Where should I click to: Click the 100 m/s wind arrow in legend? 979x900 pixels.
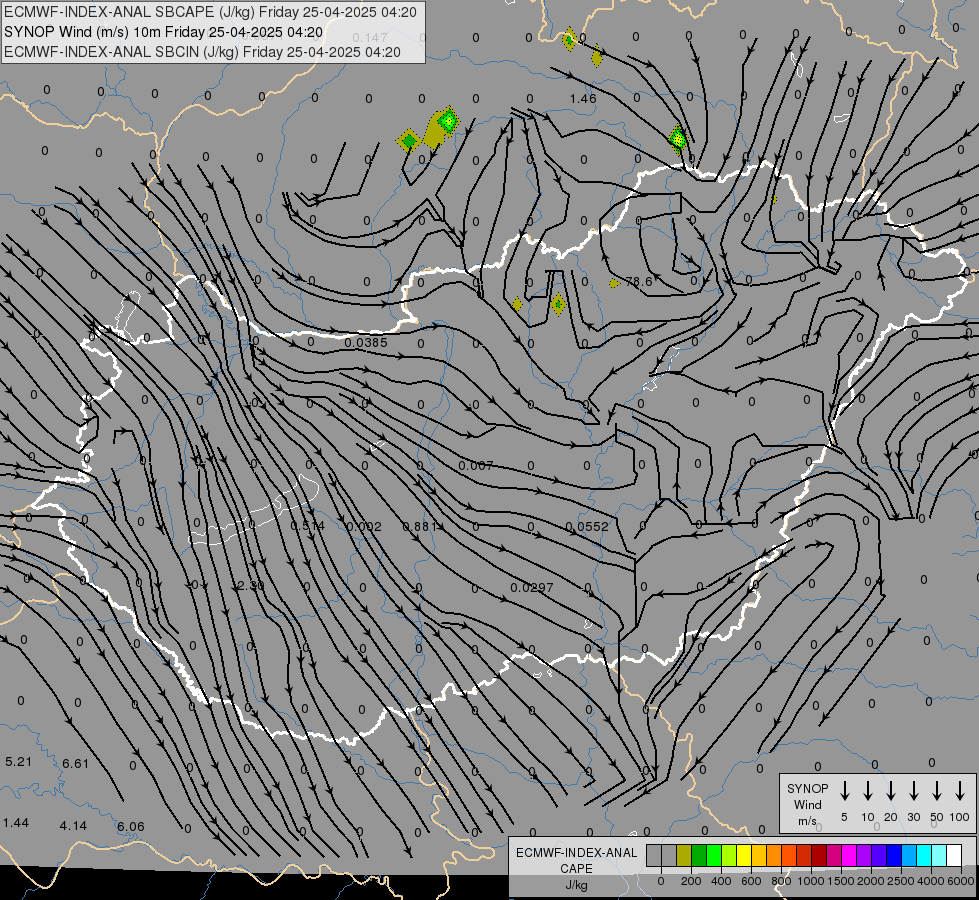(x=960, y=791)
